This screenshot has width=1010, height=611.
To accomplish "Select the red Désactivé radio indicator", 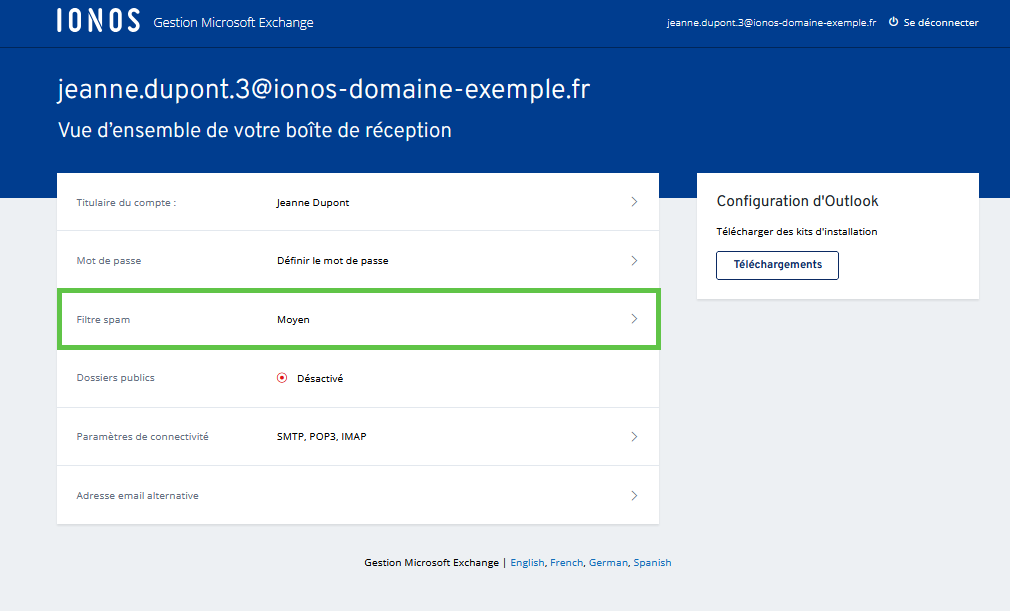I will 282,378.
